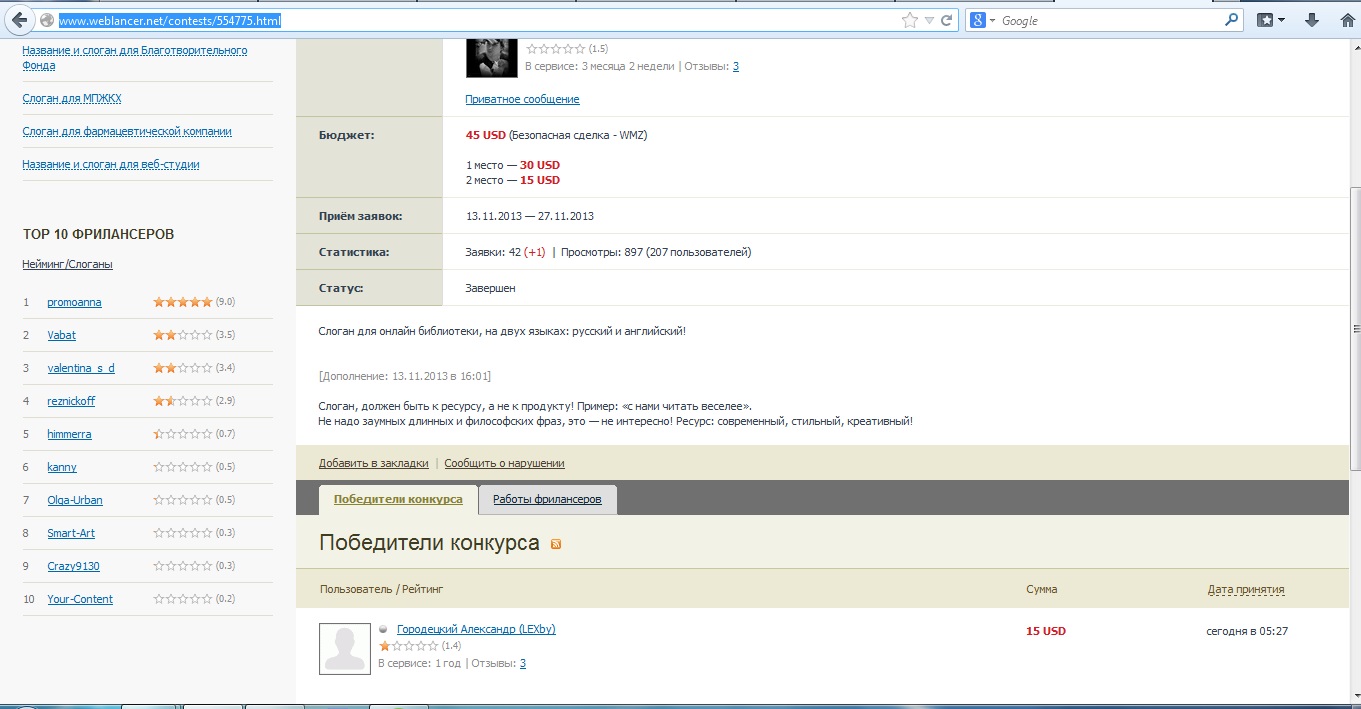This screenshot has height=709, width=1361.
Task: Click the scrollbar down arrow
Action: pos(1355,697)
